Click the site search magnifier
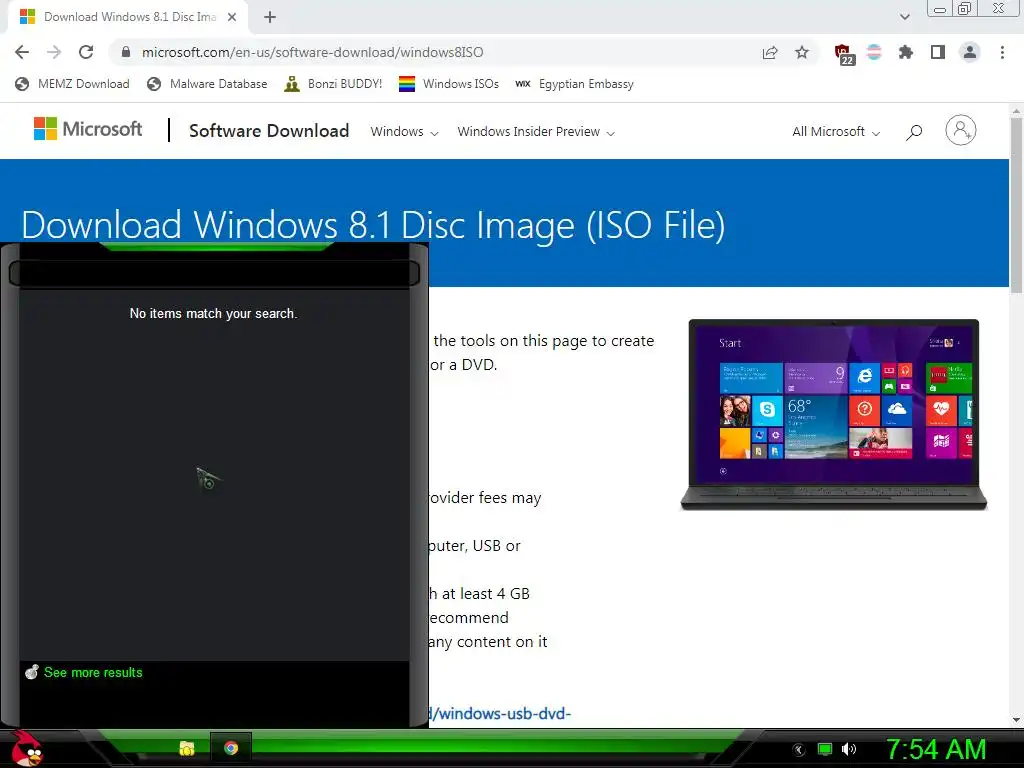 (x=914, y=132)
